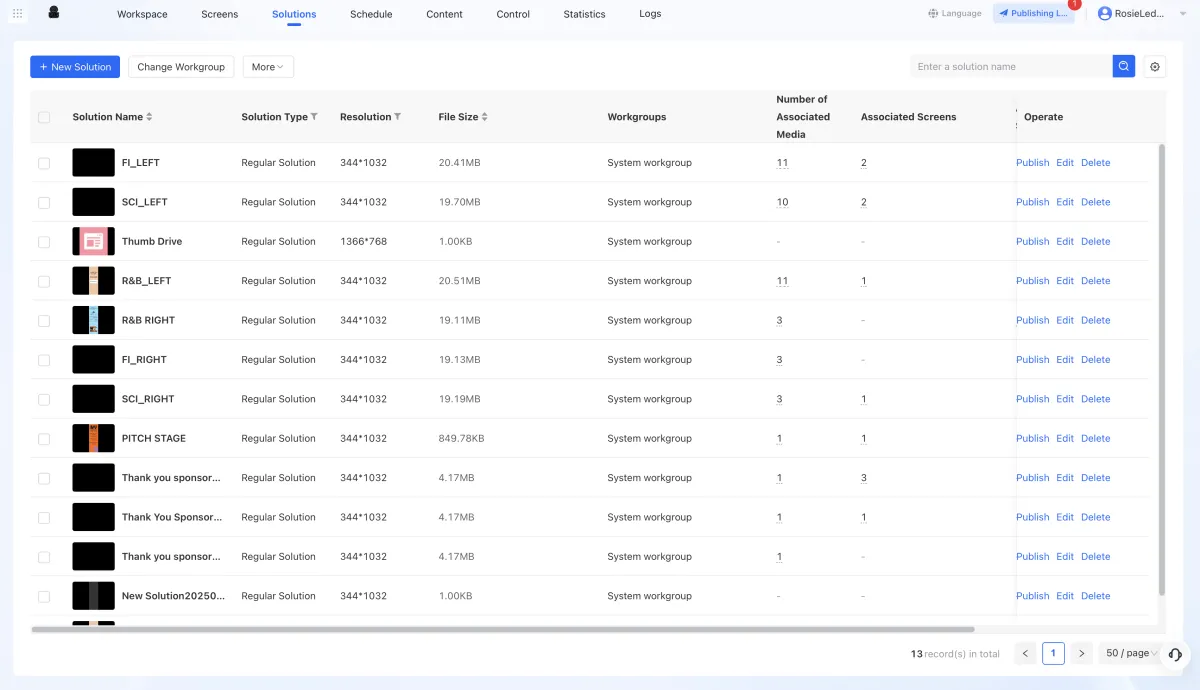Toggle the select-all header checkbox
The height and width of the screenshot is (690, 1200).
(x=44, y=117)
